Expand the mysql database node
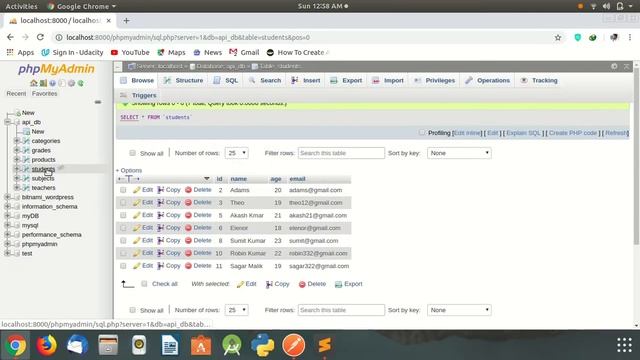 [8, 225]
